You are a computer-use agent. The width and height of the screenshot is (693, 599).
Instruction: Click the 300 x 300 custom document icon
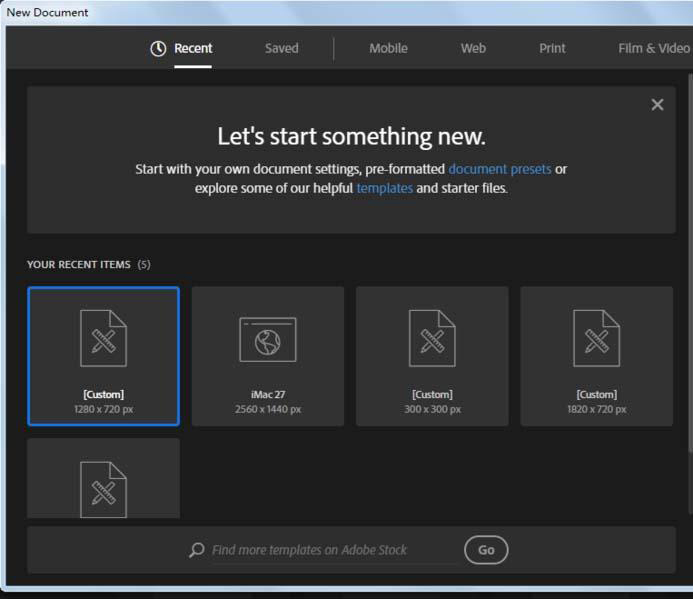[x=432, y=338]
